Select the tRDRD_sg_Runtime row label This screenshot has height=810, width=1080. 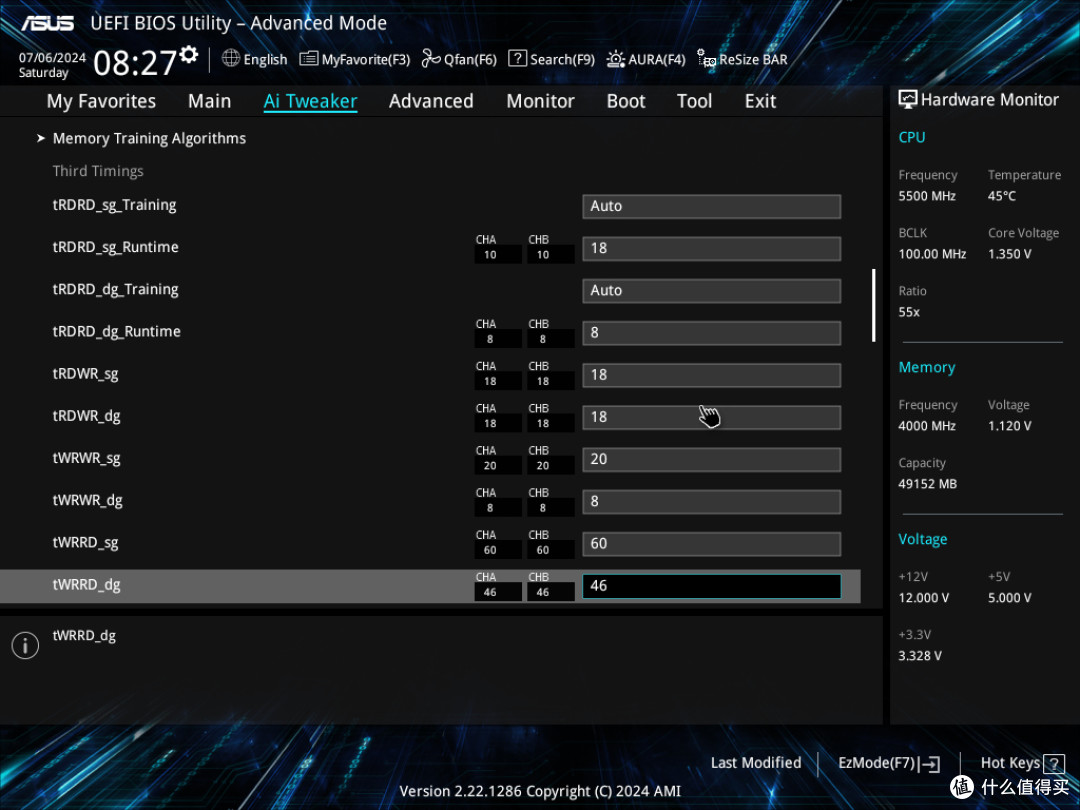point(115,247)
